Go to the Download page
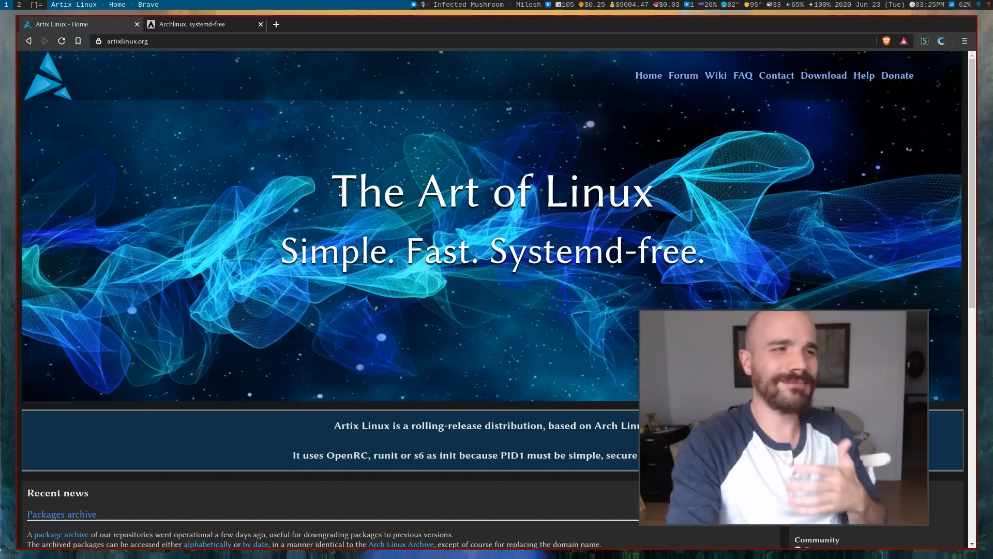 (x=823, y=75)
